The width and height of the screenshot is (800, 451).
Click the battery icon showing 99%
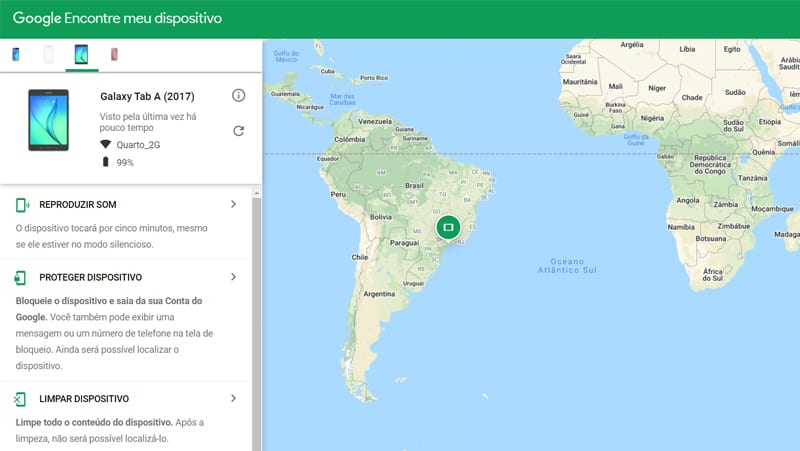[105, 162]
